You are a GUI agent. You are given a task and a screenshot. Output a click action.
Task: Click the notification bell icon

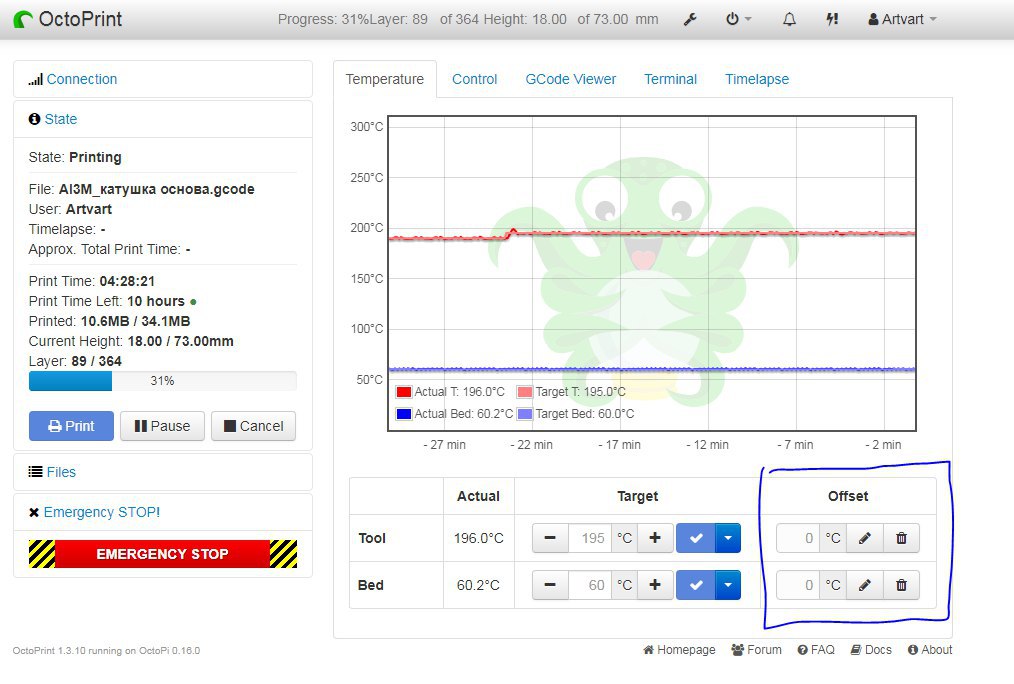[x=789, y=19]
